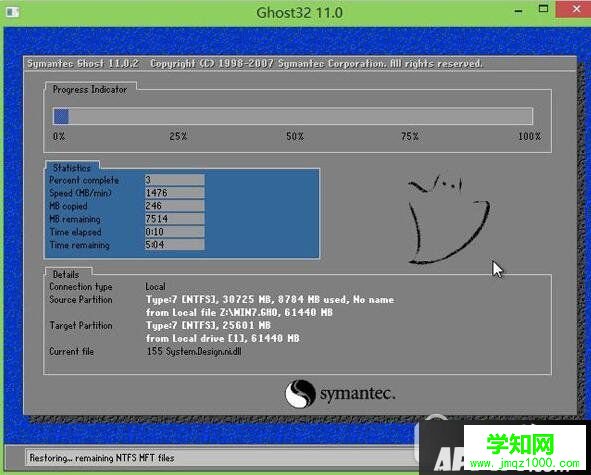Minimize the Ghost32 11.0 window
Screen dimensions: 591x475
pyautogui.click(x=519, y=12)
